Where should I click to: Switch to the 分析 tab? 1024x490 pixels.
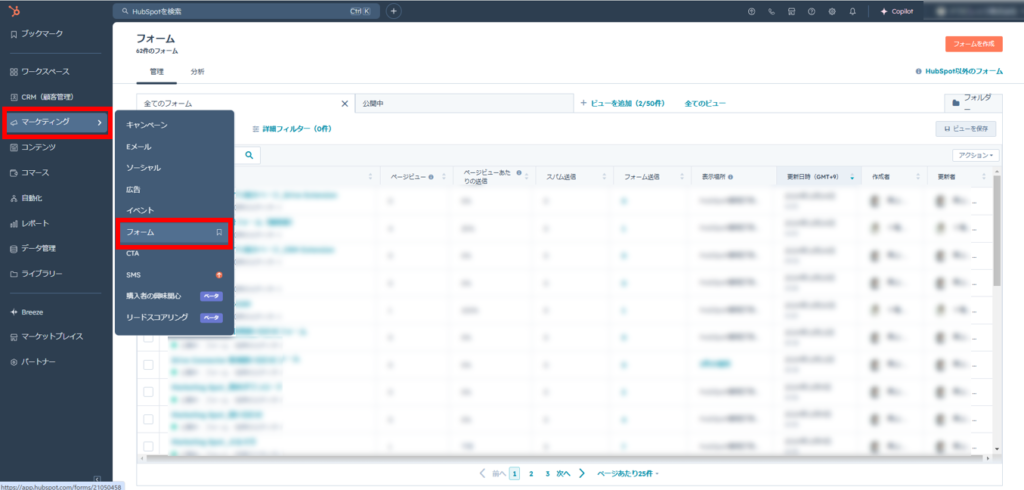197,72
